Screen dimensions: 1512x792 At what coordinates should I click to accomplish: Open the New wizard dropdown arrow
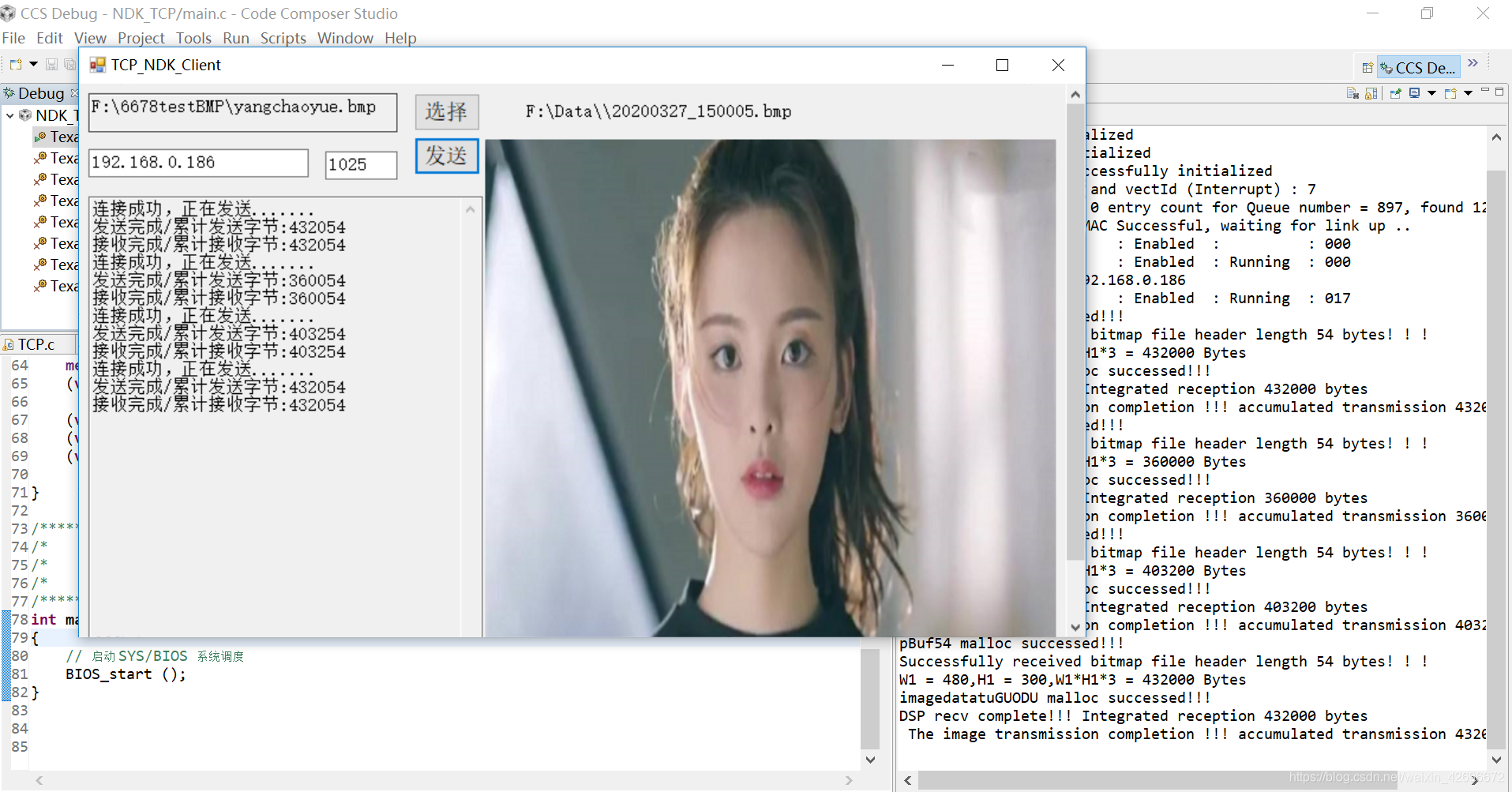[33, 65]
